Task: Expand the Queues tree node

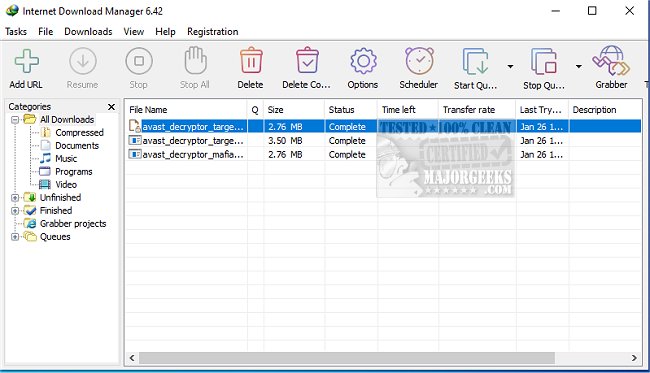Action: [15, 237]
